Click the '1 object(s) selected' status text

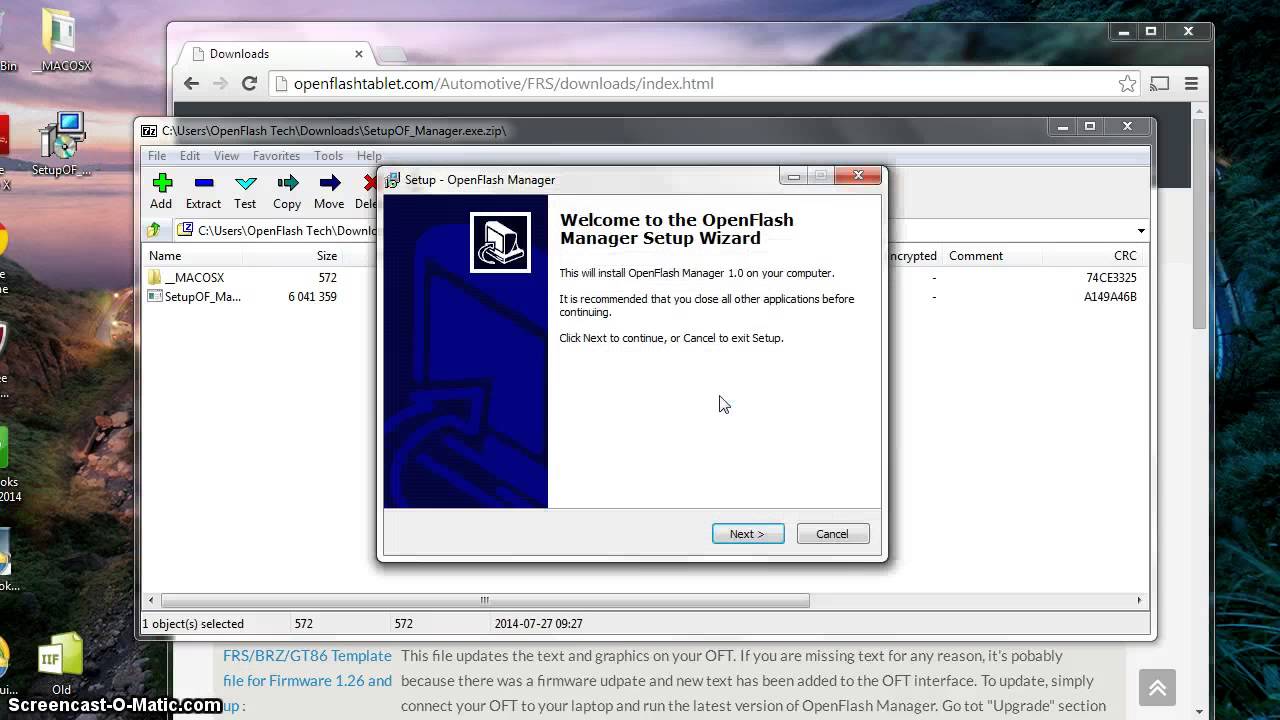193,624
